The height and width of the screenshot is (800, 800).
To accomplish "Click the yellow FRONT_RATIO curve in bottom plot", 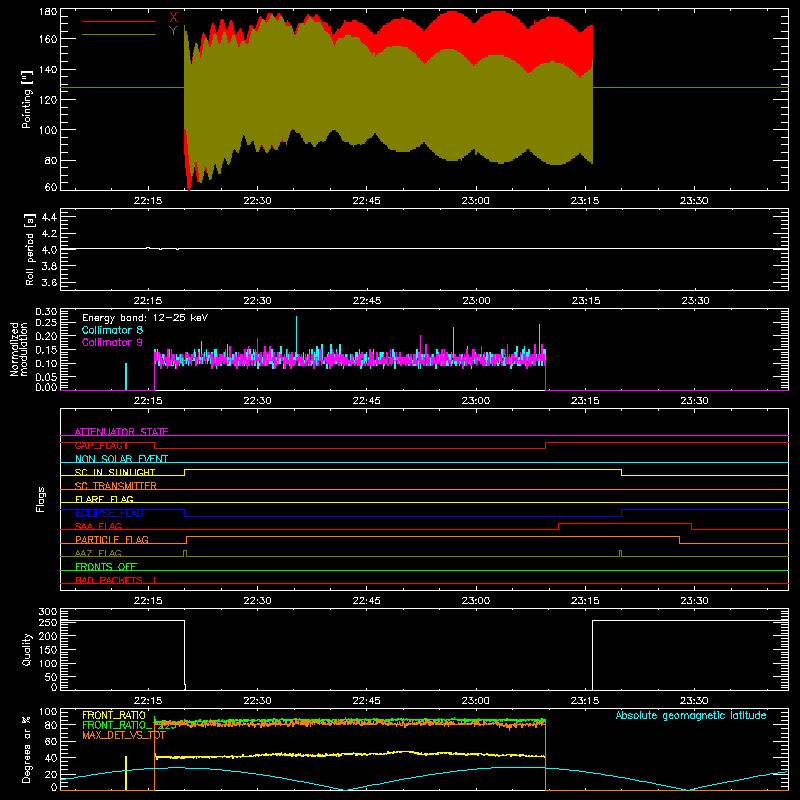I will coord(349,754).
